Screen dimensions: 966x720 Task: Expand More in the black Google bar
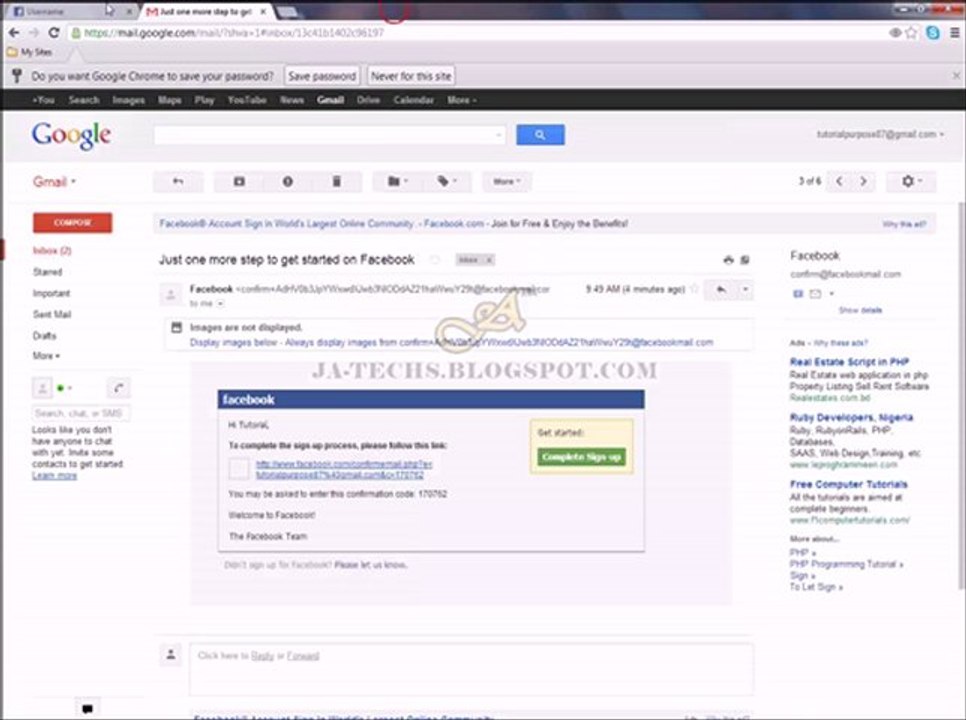(x=461, y=100)
